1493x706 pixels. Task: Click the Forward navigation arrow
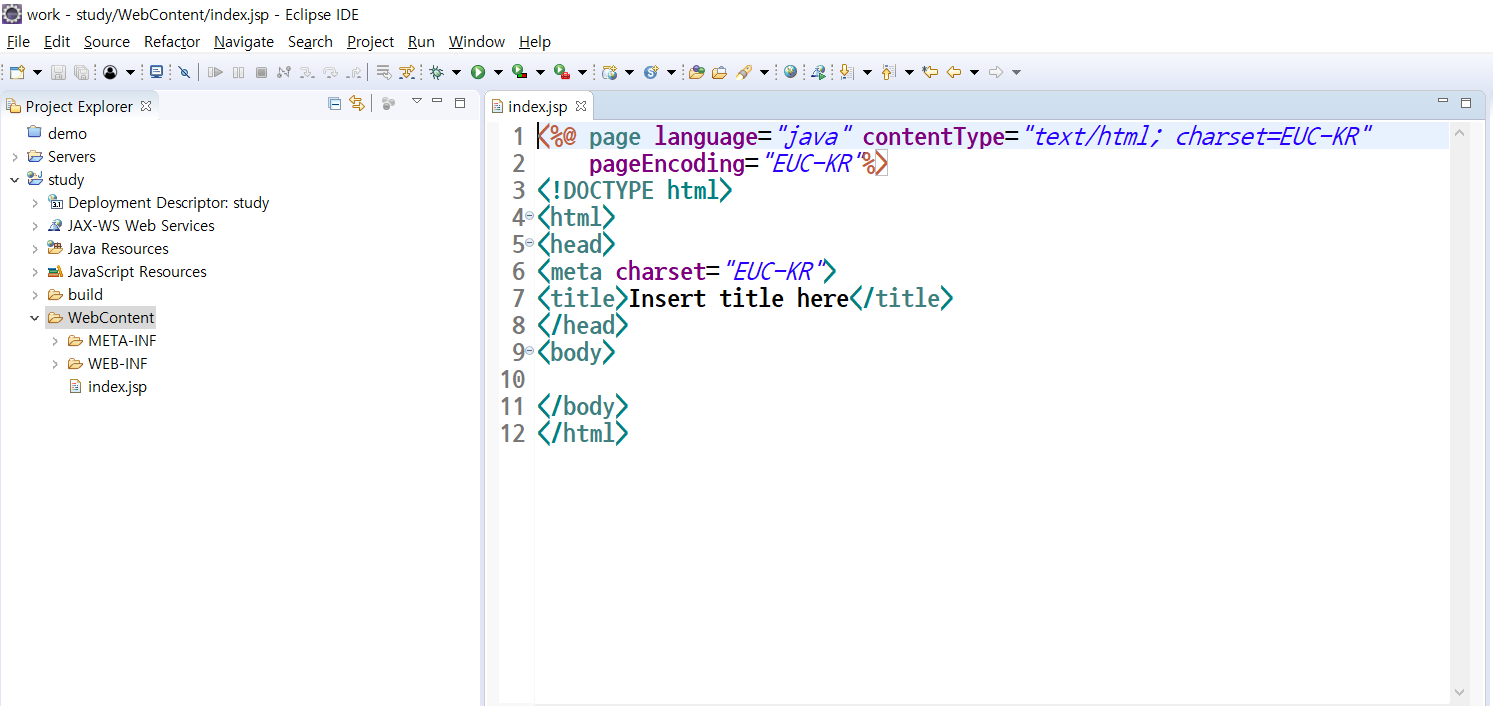coord(996,72)
